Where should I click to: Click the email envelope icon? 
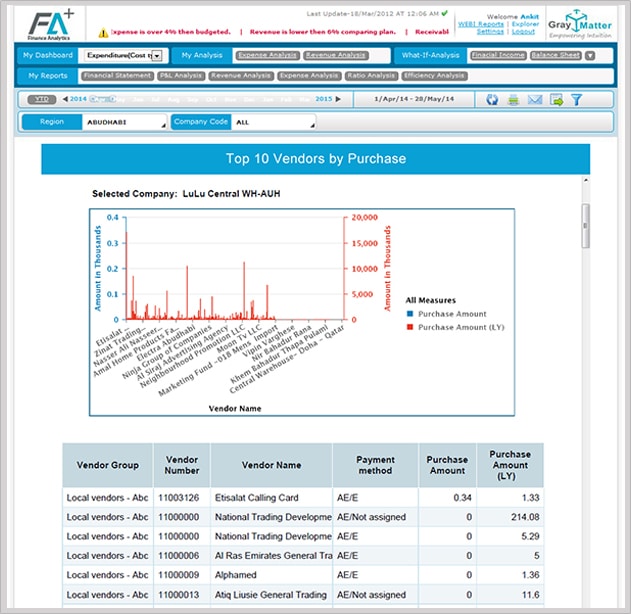tap(535, 99)
